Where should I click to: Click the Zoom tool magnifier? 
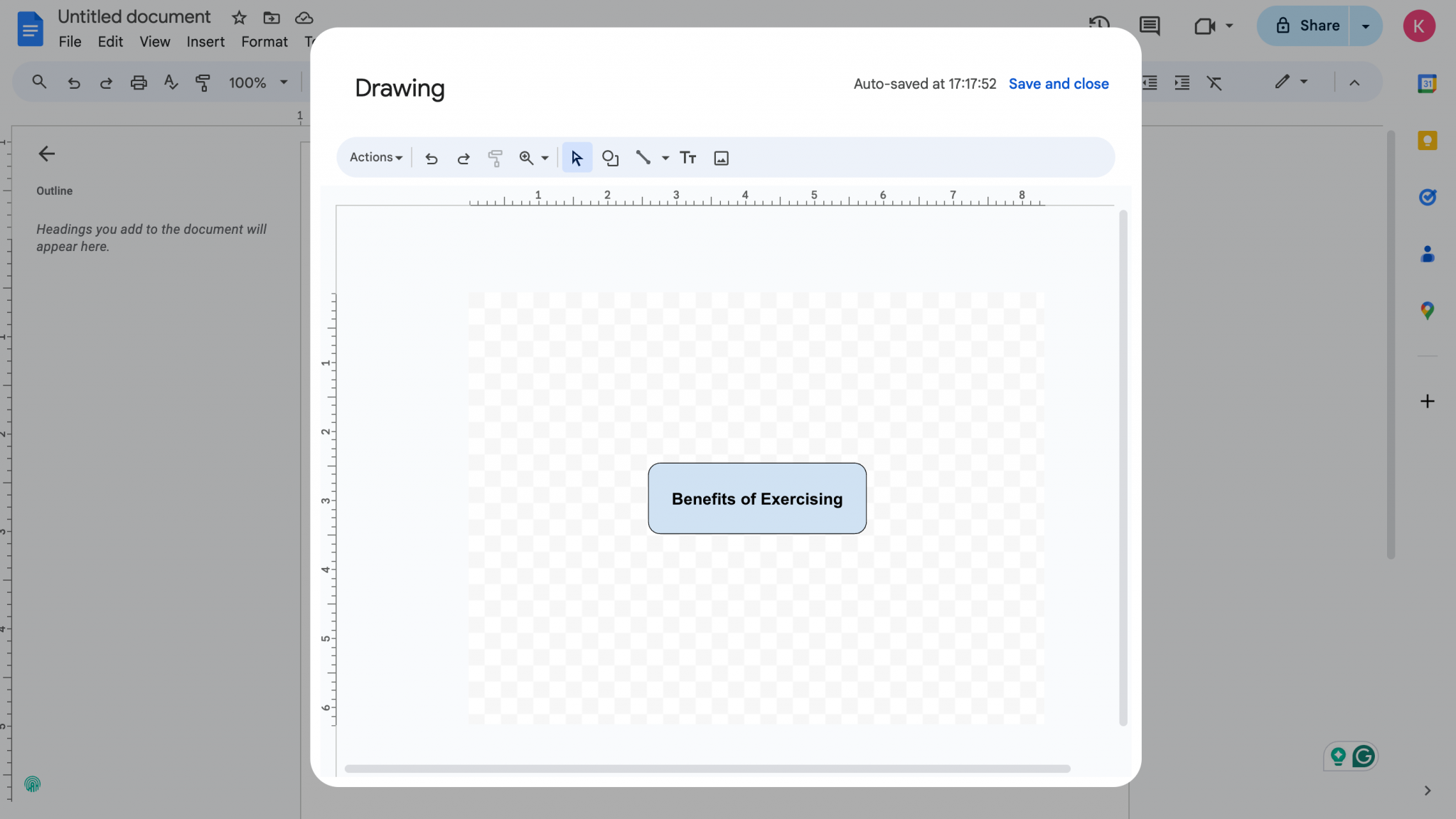(526, 157)
